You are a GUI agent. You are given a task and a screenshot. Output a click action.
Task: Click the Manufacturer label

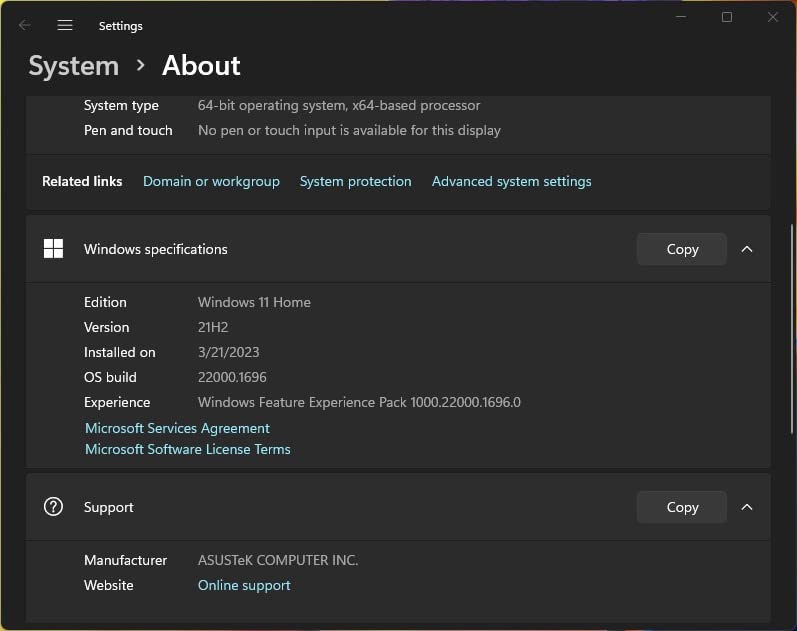[126, 560]
